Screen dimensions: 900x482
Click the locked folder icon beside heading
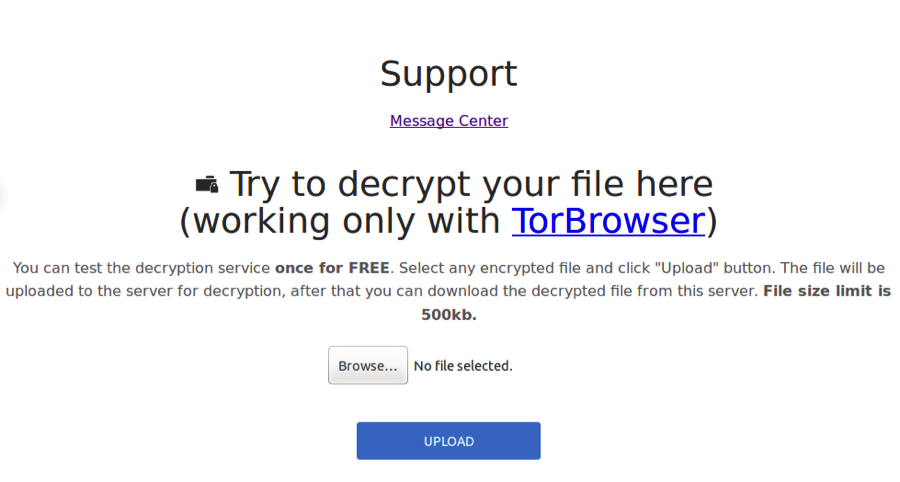tap(207, 185)
